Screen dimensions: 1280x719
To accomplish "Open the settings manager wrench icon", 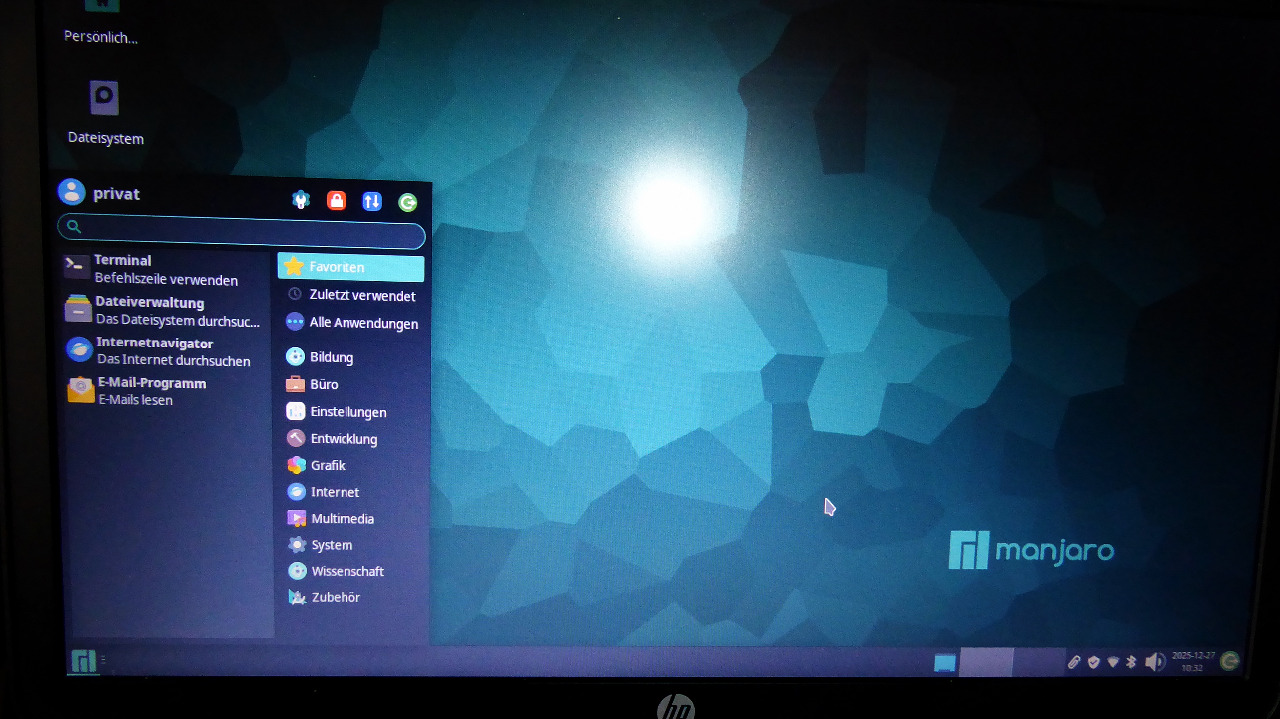I will click(x=301, y=200).
